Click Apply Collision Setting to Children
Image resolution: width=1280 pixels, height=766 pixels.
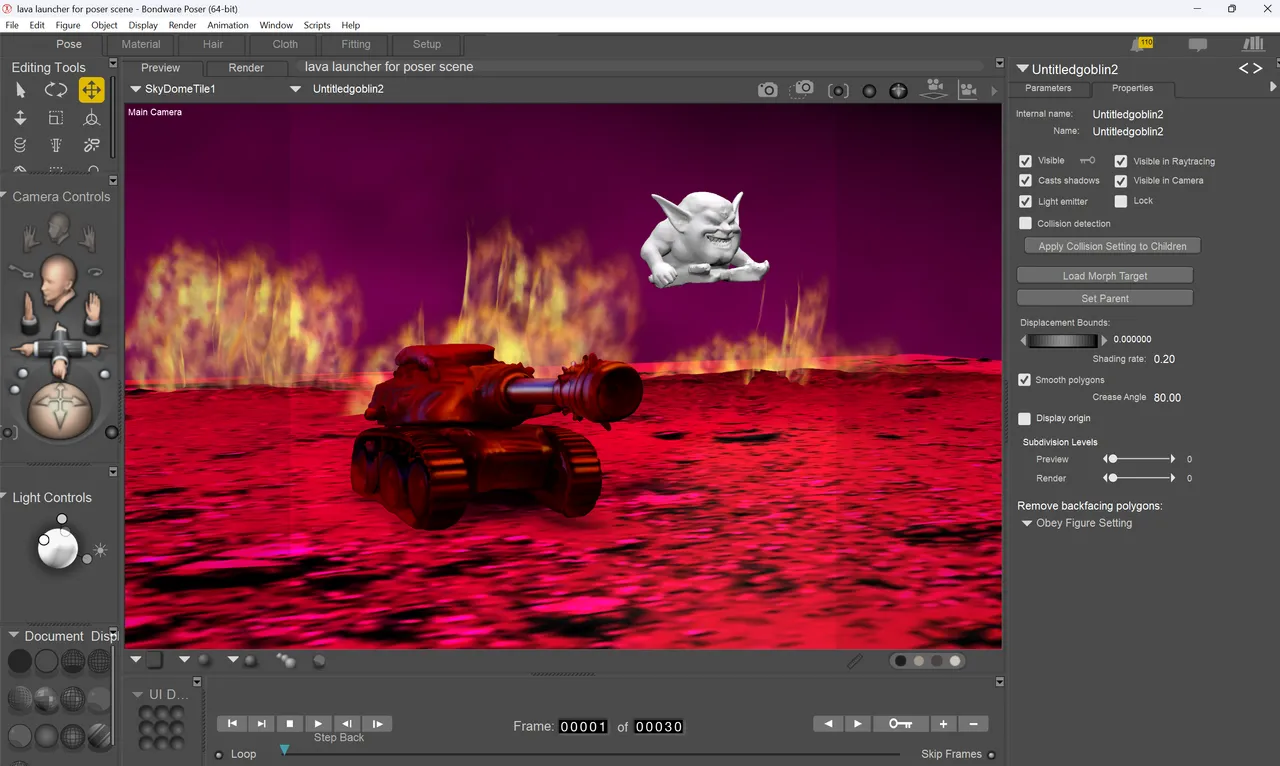1112,246
